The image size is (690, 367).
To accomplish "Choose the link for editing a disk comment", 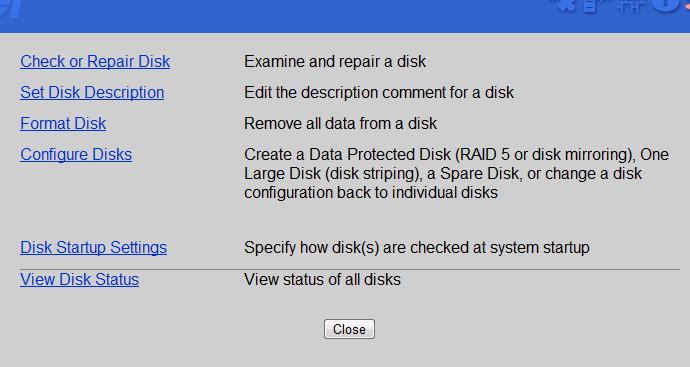I will [92, 92].
